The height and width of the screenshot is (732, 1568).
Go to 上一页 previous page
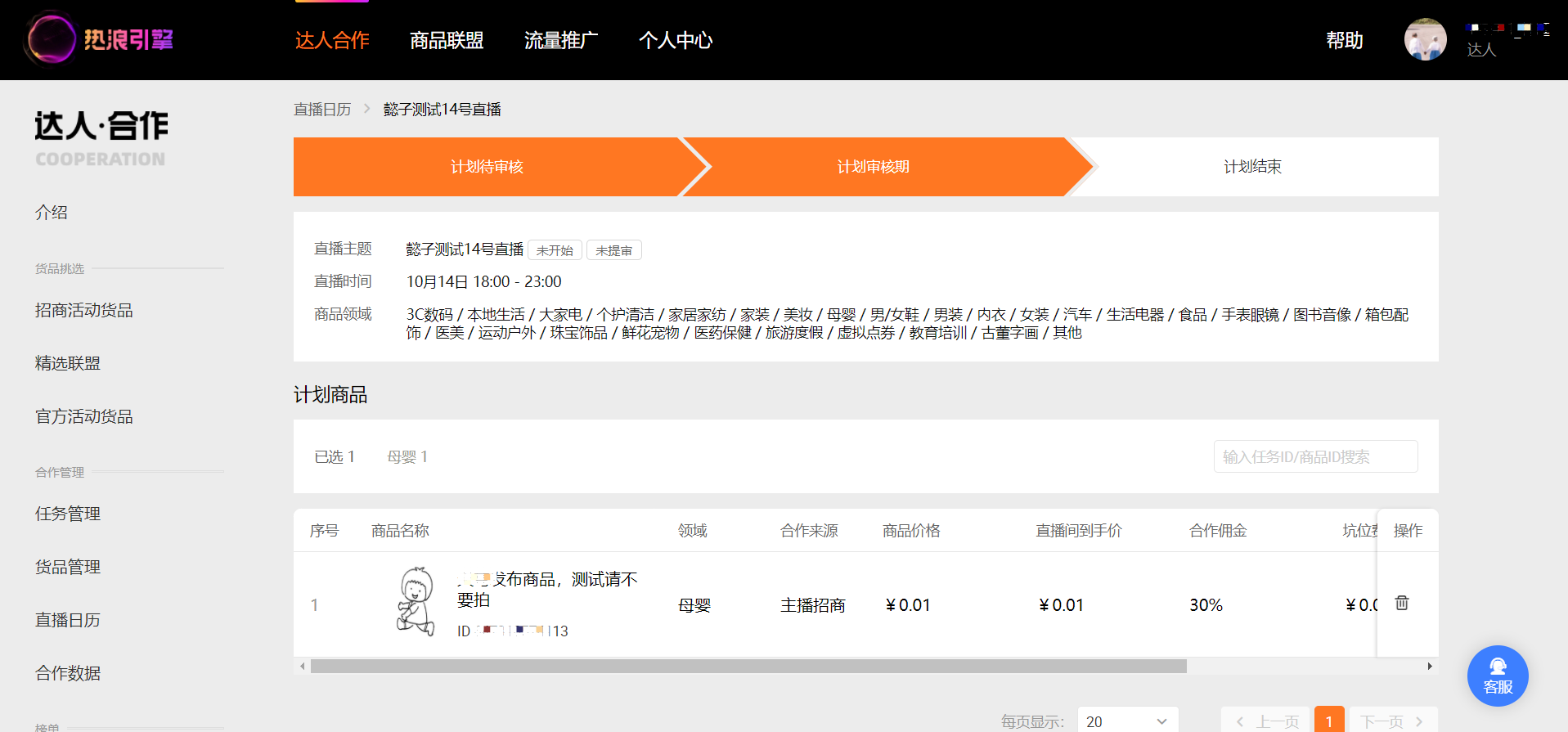tap(1266, 721)
